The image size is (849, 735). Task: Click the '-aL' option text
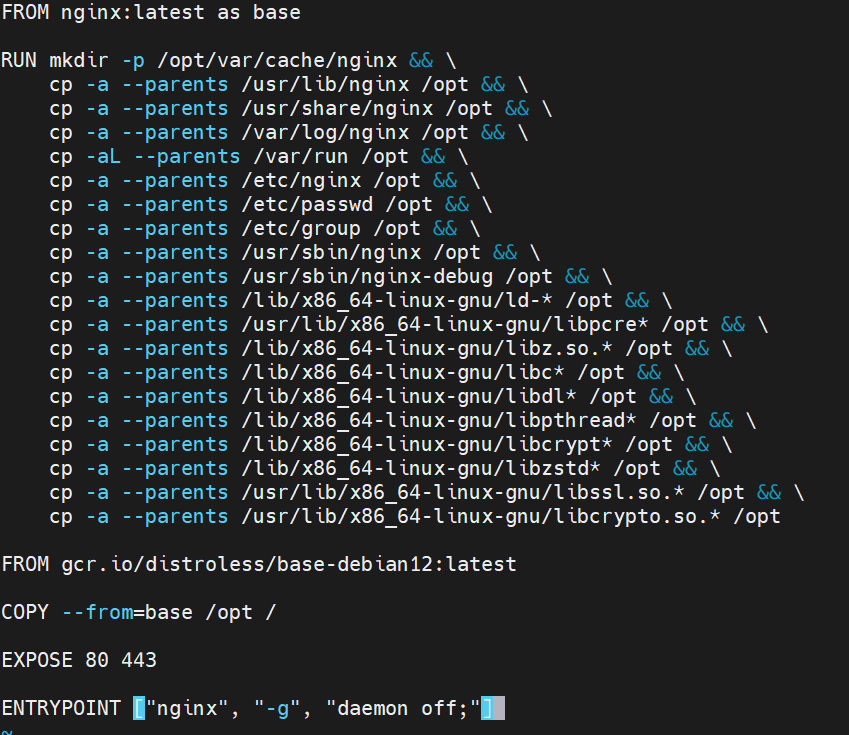[x=103, y=157]
